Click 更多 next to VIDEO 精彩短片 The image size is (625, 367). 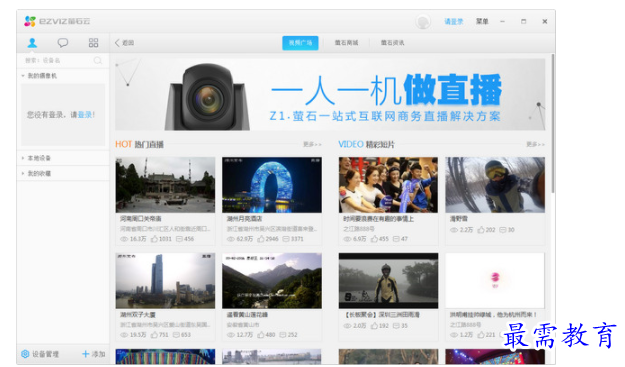pos(535,144)
